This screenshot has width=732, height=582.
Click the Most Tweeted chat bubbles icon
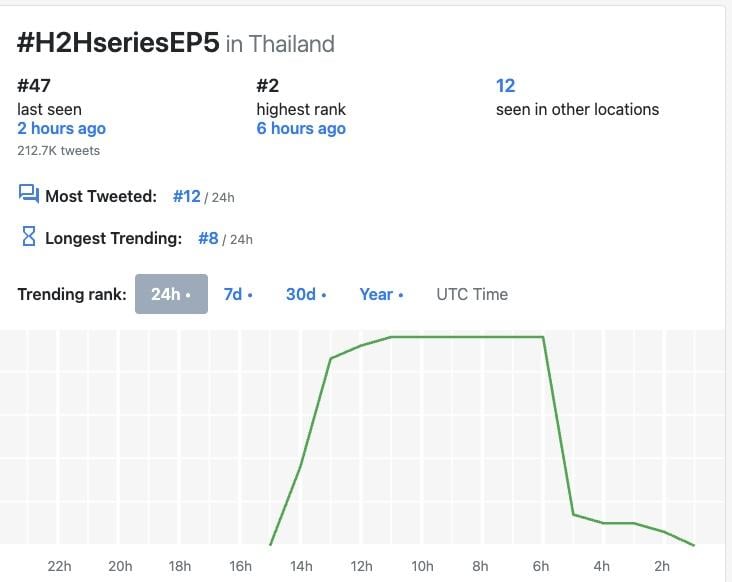pos(28,195)
